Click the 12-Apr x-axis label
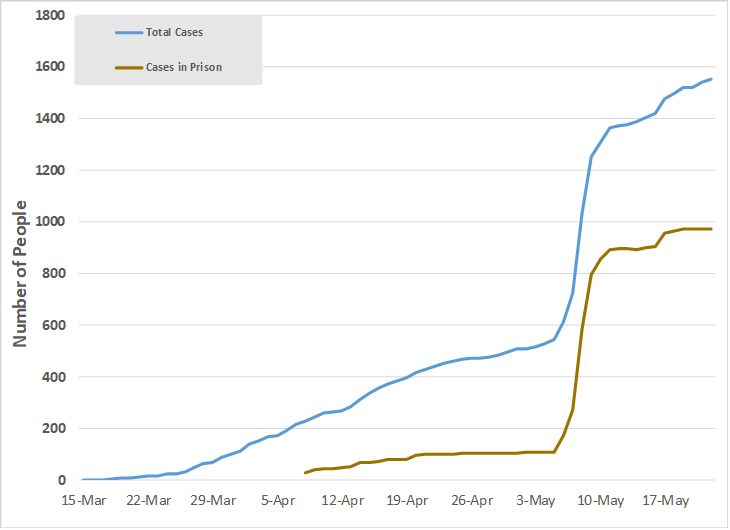Viewport: 730px width, 530px height. click(x=343, y=501)
